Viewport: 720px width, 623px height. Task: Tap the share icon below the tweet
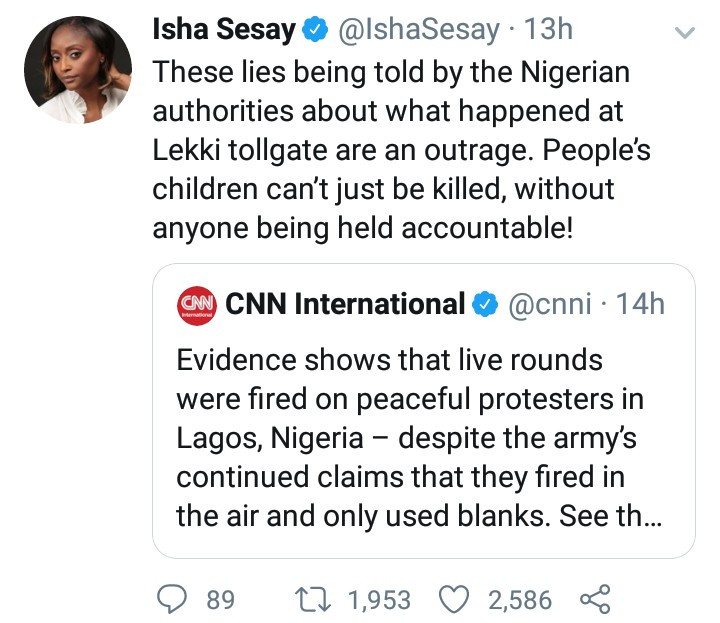click(594, 599)
